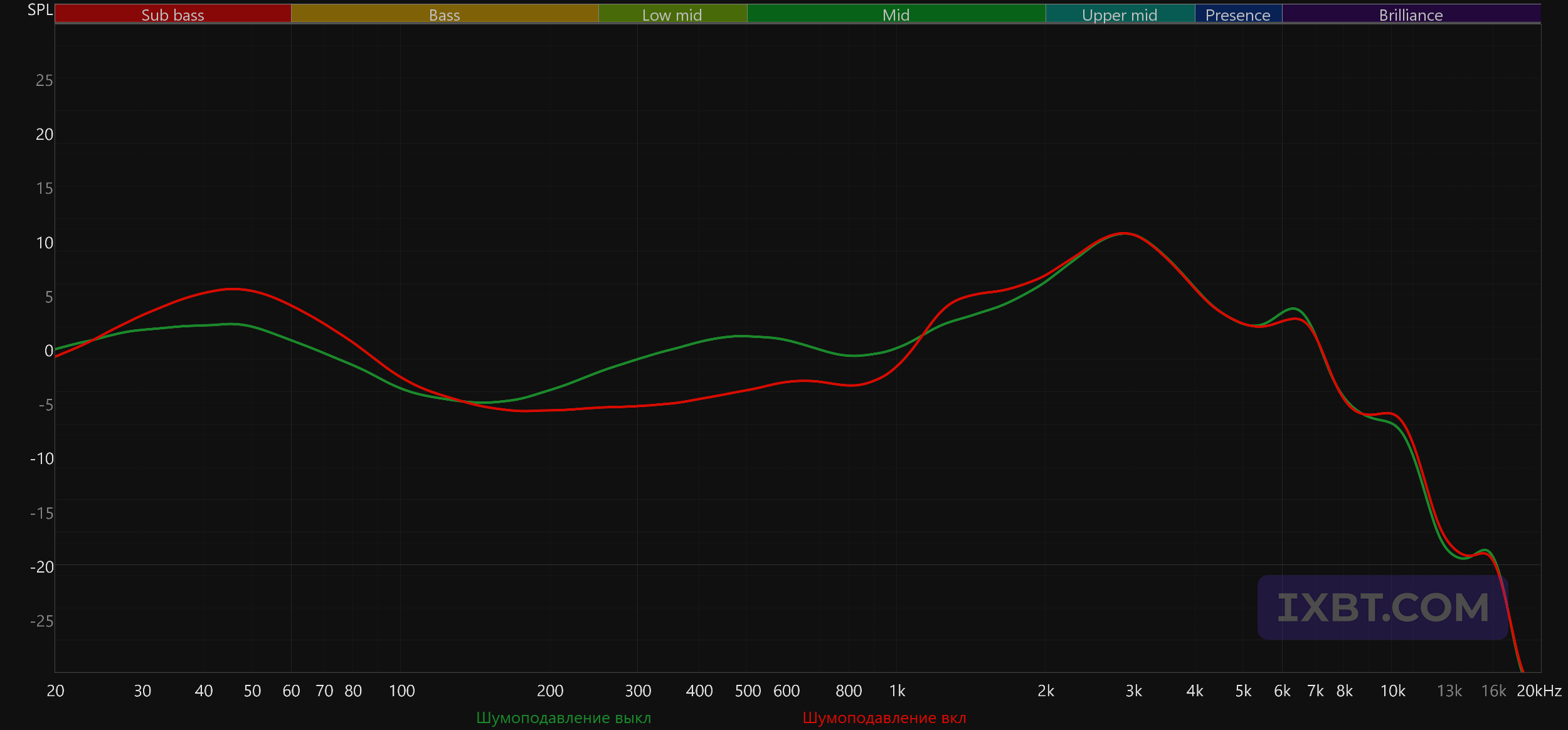Click the 10k frequency axis label
This screenshot has width=1568, height=730.
click(x=1392, y=690)
